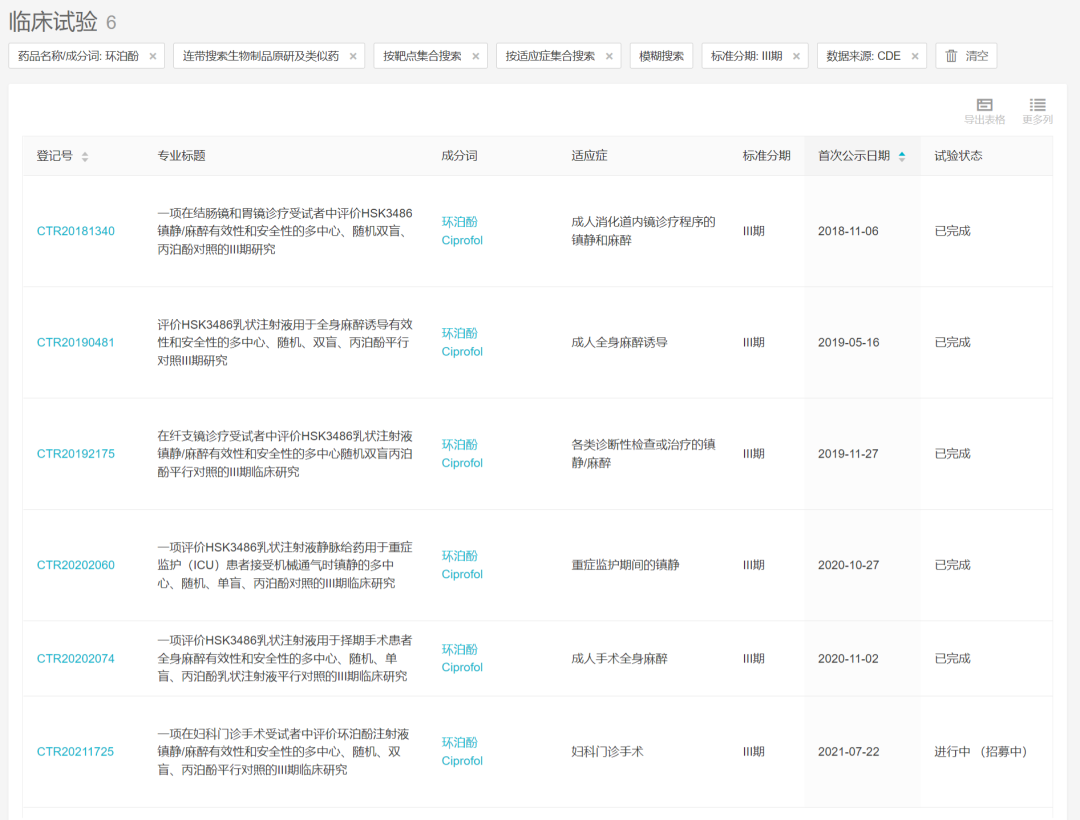Sort by 登记号 column arrows
The width and height of the screenshot is (1080, 820).
pyautogui.click(x=85, y=157)
